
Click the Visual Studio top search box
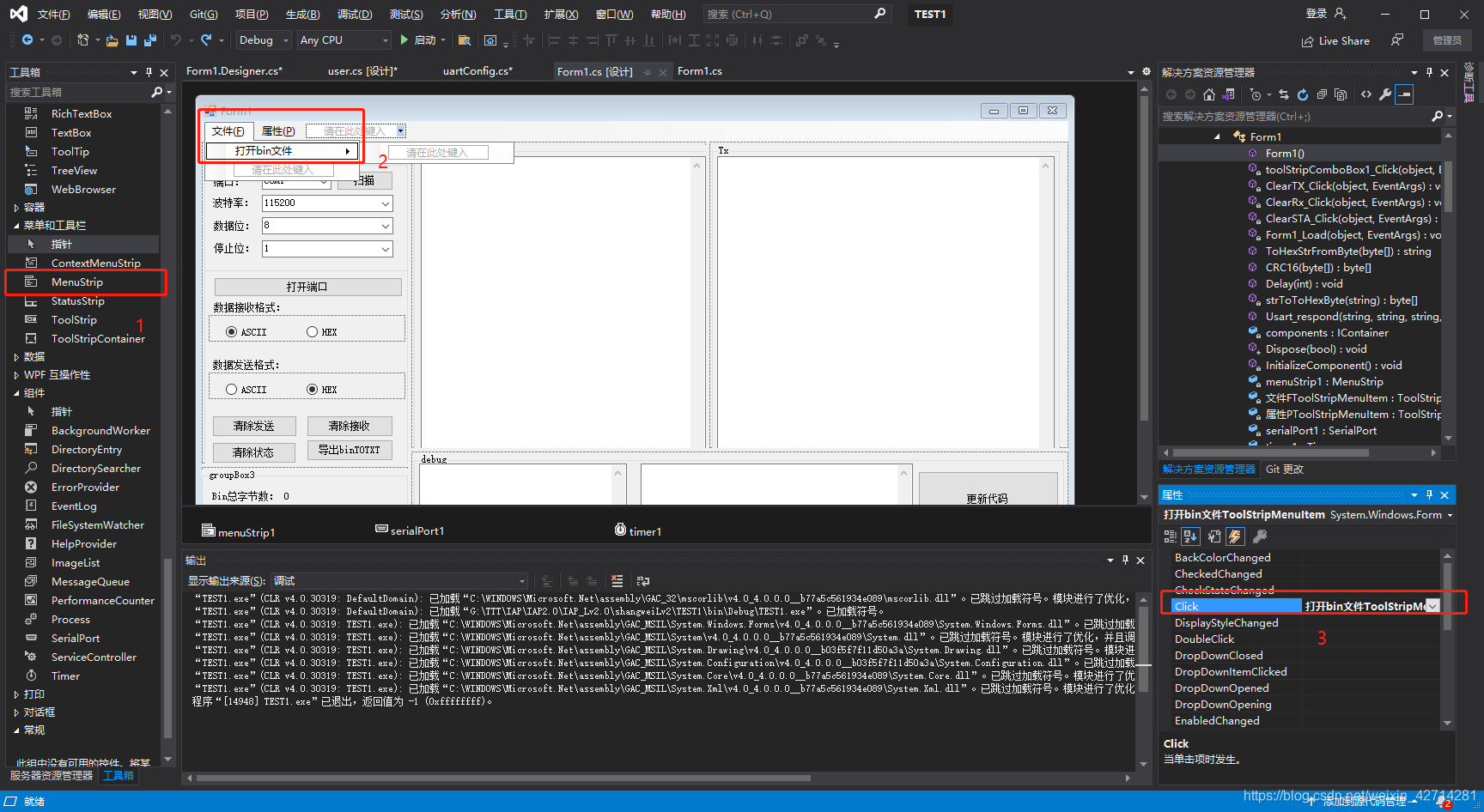point(796,15)
